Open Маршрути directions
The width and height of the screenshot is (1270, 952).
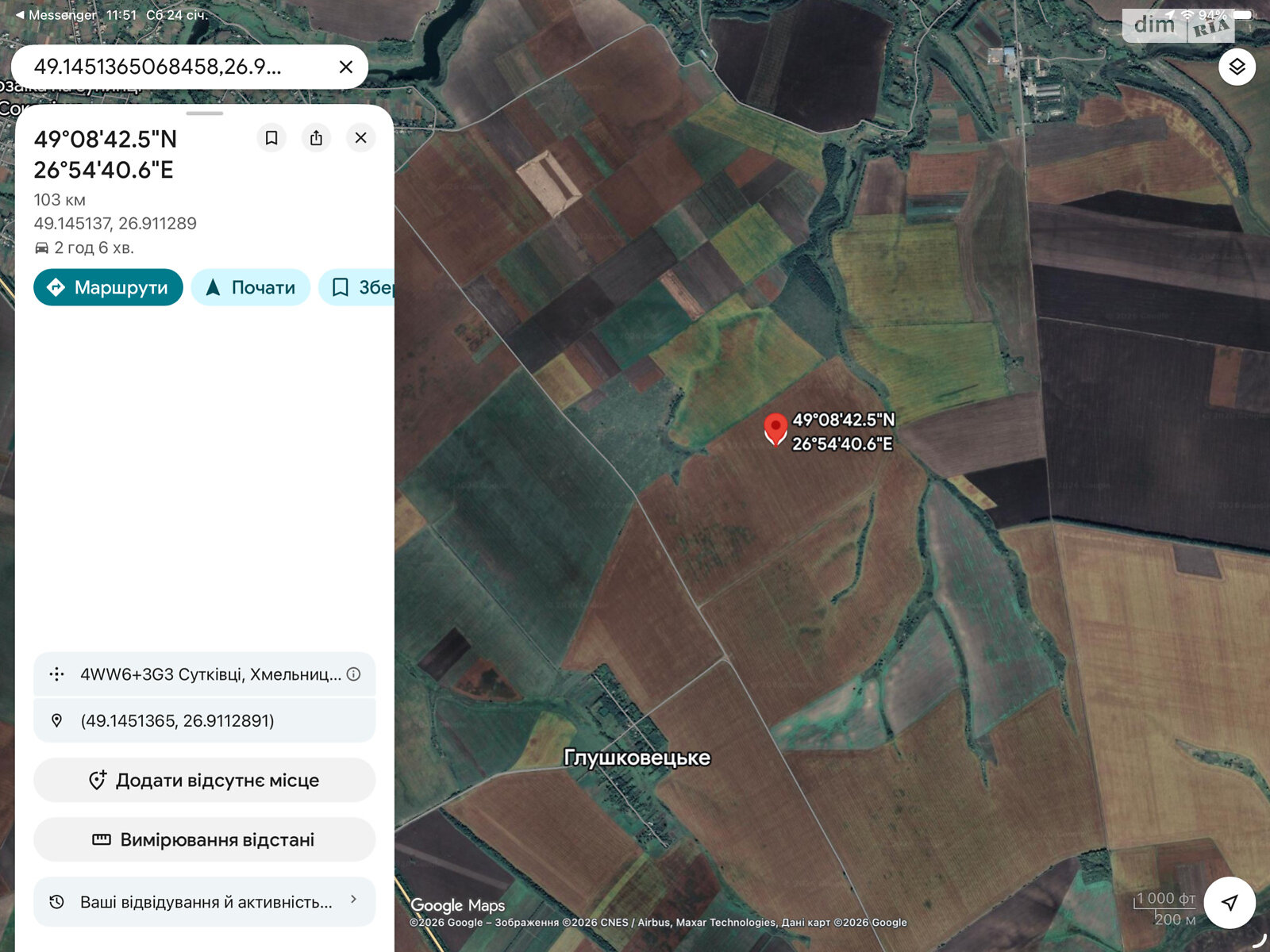(108, 287)
